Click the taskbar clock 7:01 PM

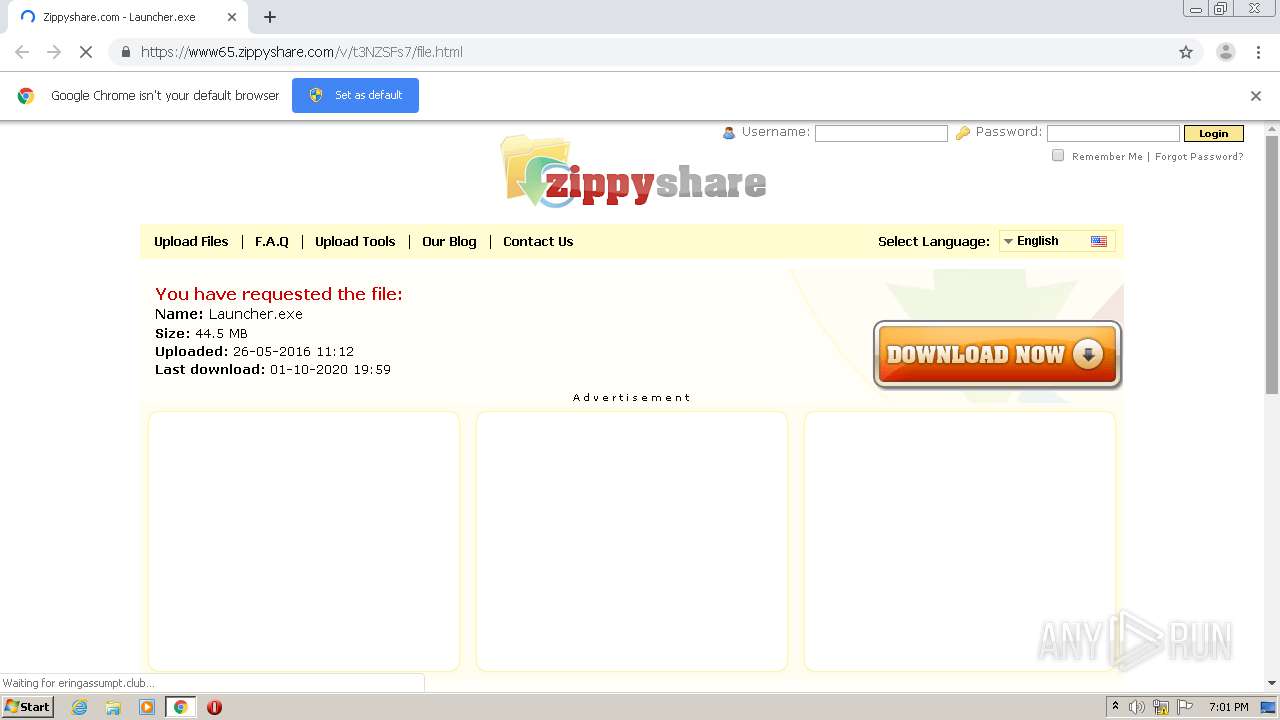pos(1228,707)
